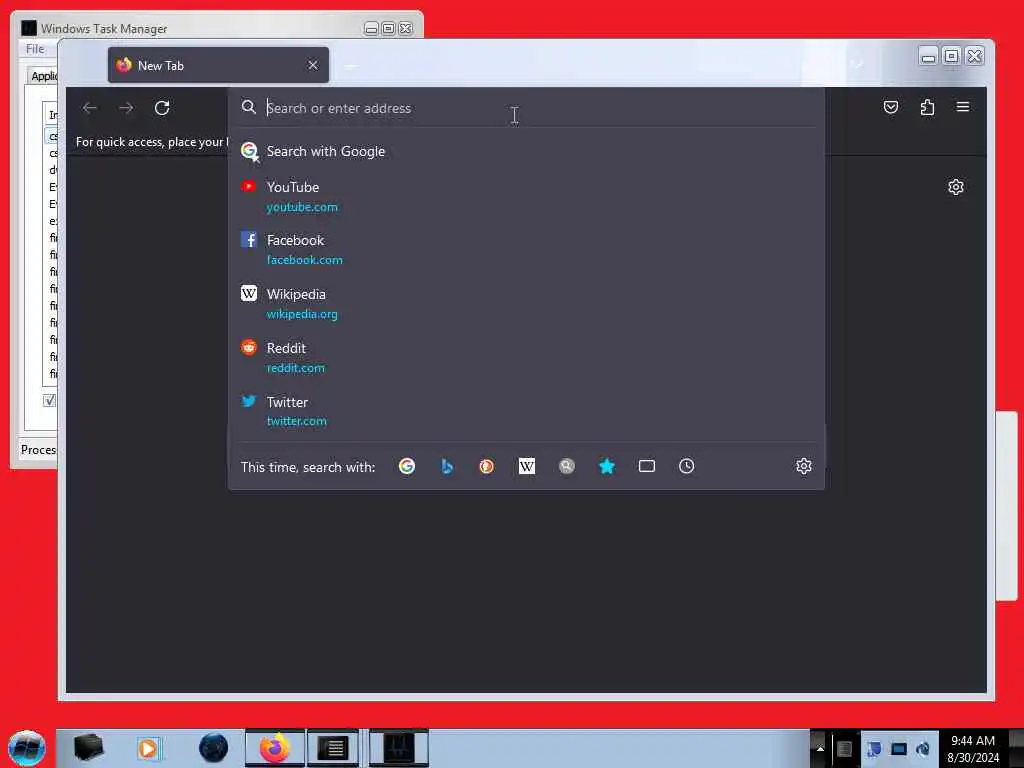Switch to Task Manager taskbar button

pyautogui.click(x=398, y=748)
